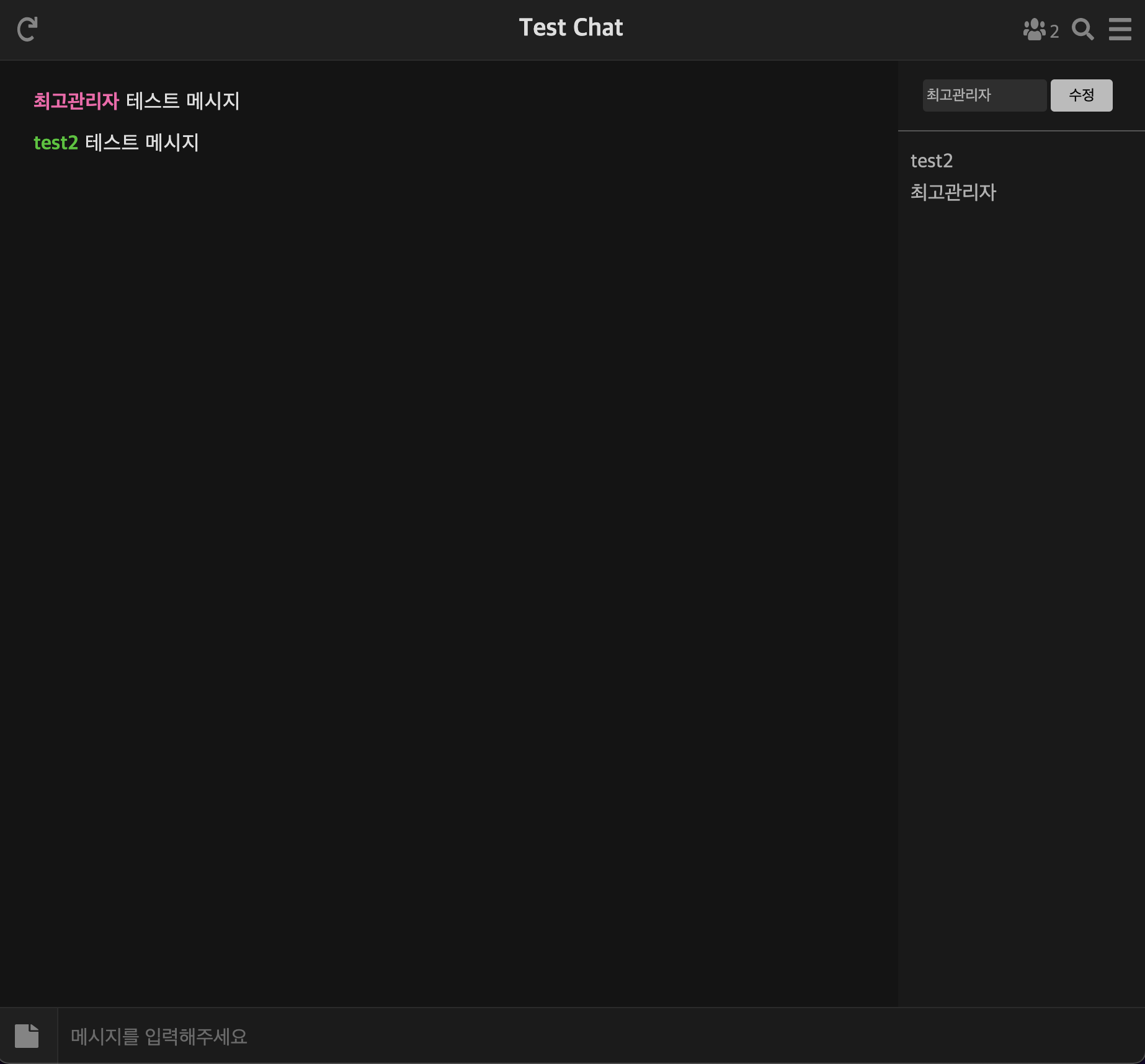Click the magnifying glass search icon
The height and width of the screenshot is (1064, 1145).
1082,29
